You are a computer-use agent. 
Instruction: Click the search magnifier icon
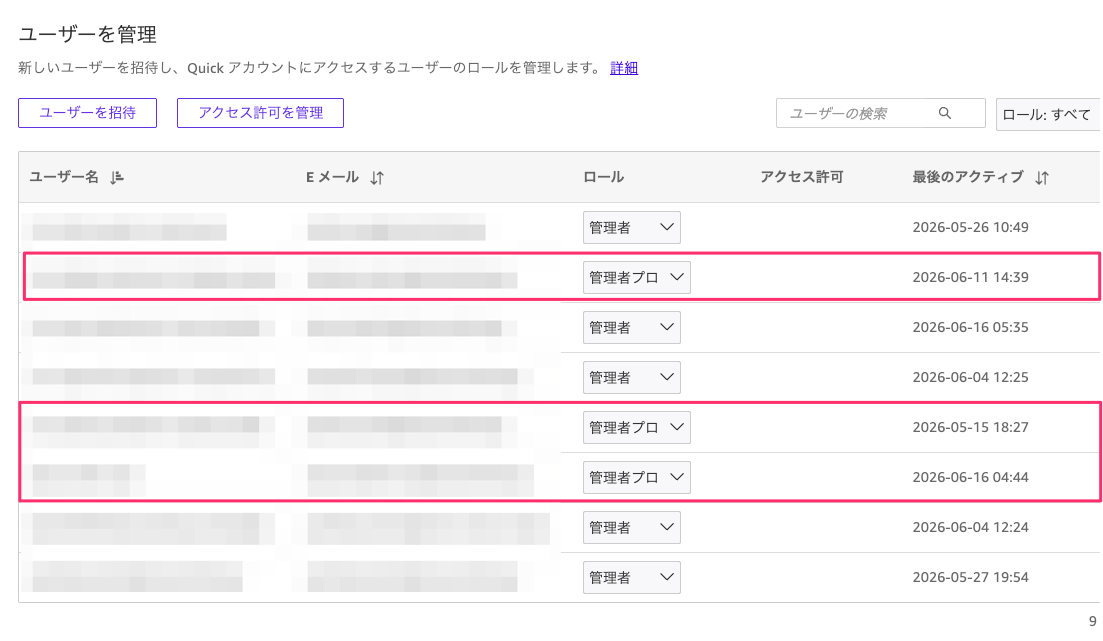[x=945, y=113]
